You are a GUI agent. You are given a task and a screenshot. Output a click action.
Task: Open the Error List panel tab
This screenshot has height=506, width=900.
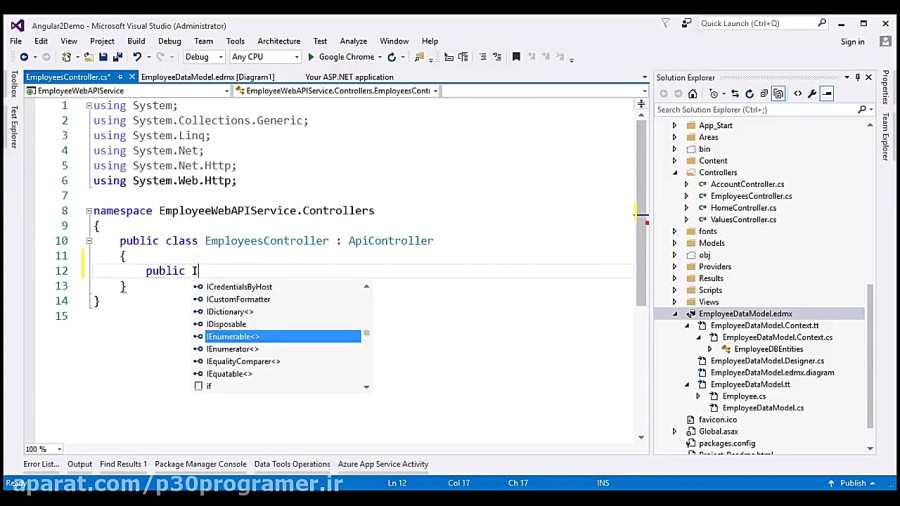(41, 464)
